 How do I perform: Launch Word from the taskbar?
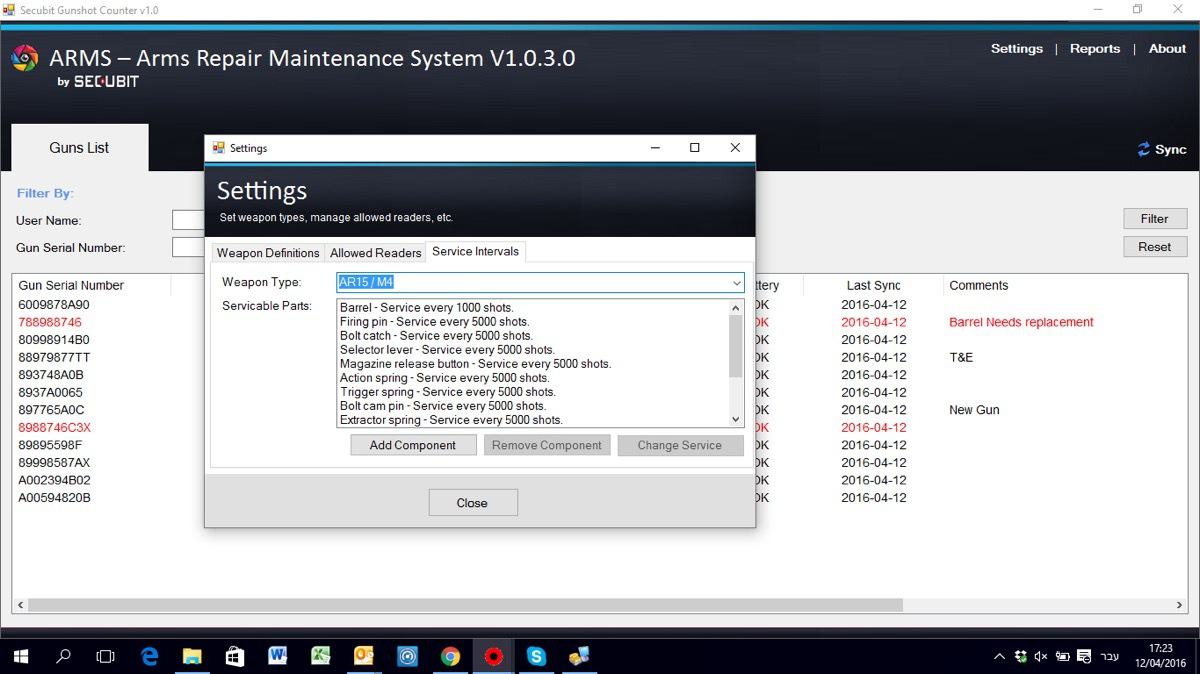[x=278, y=656]
